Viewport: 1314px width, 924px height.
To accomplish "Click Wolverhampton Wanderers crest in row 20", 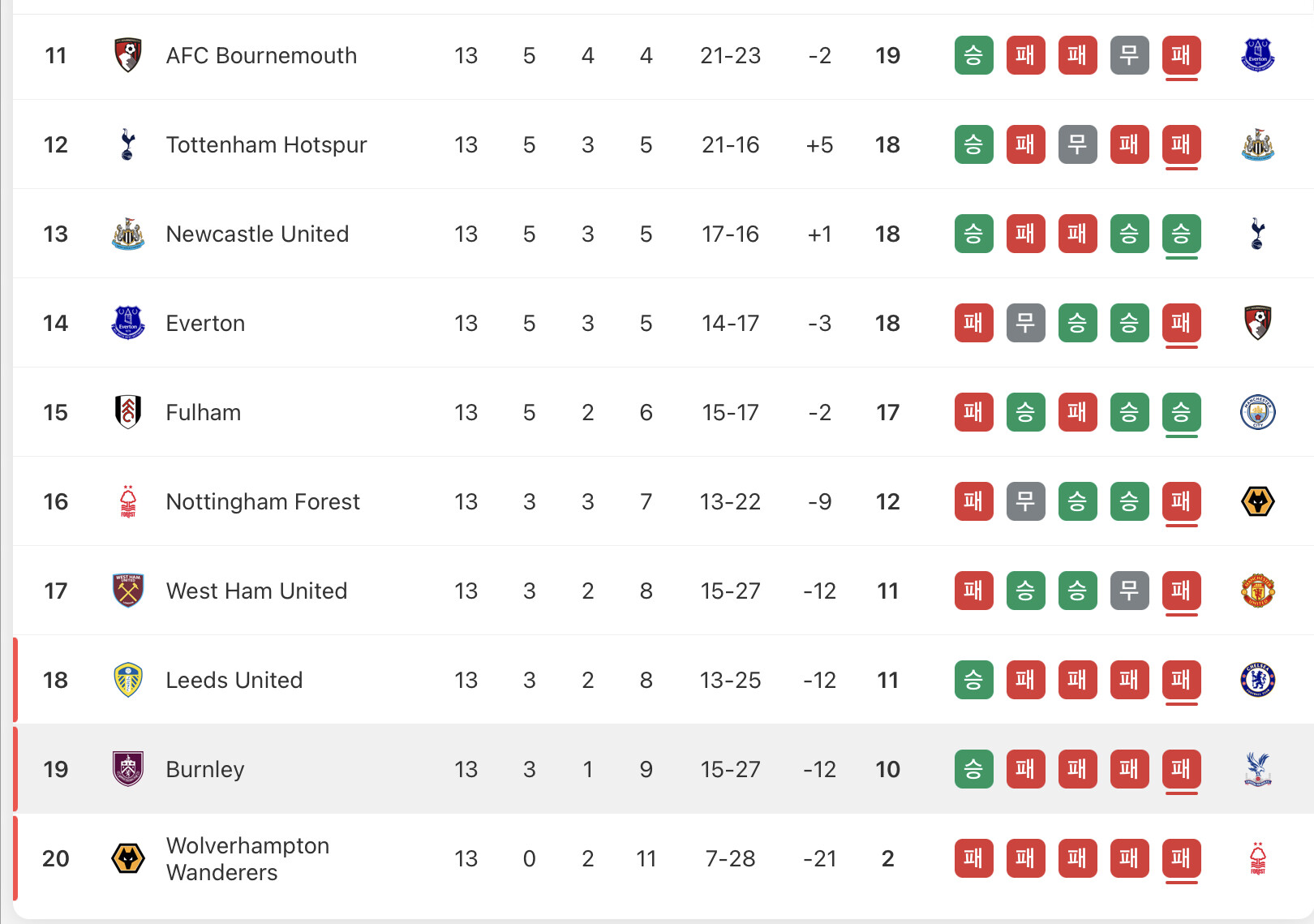I will (128, 858).
